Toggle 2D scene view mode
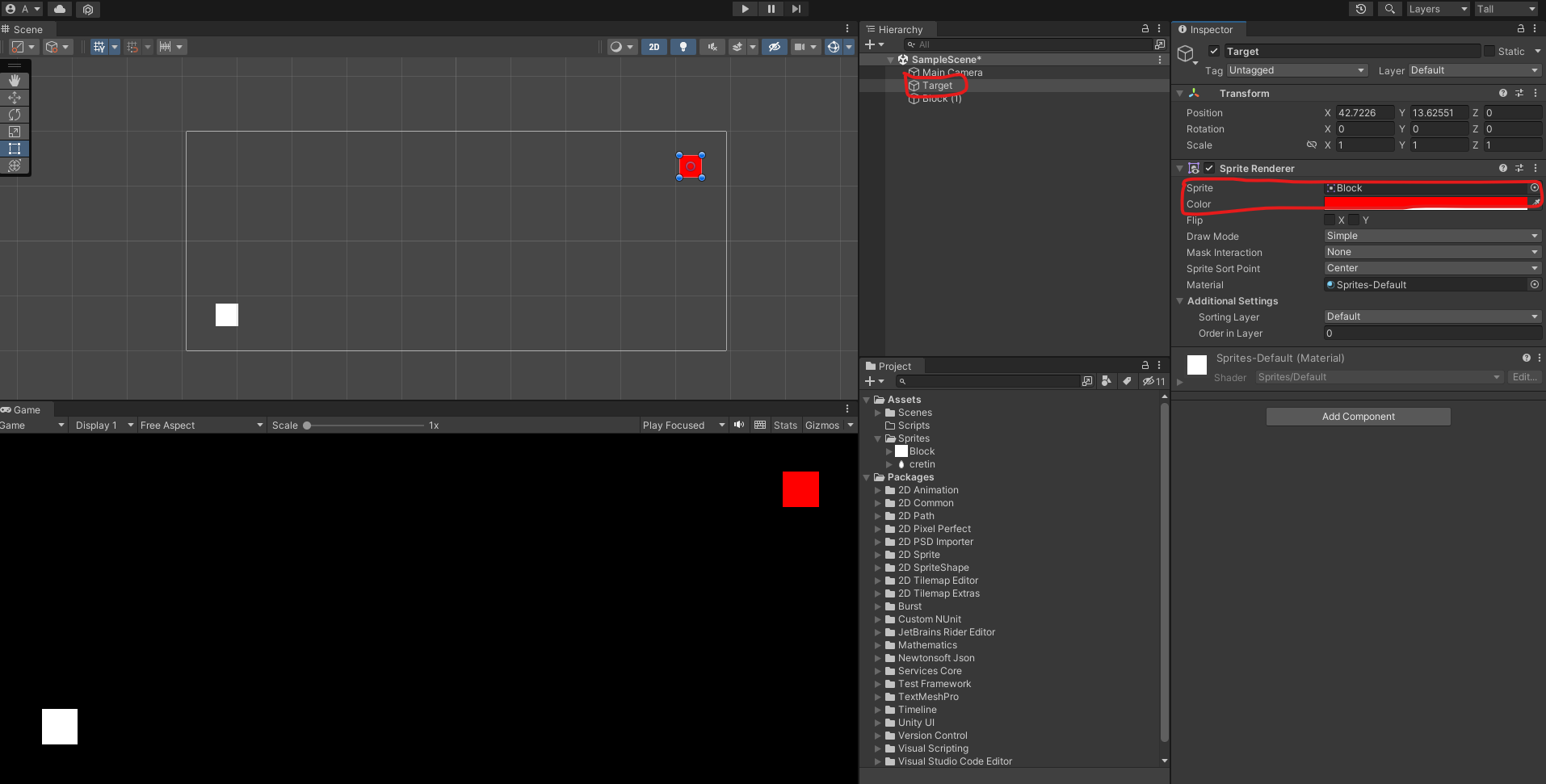The height and width of the screenshot is (784, 1546). 654,47
